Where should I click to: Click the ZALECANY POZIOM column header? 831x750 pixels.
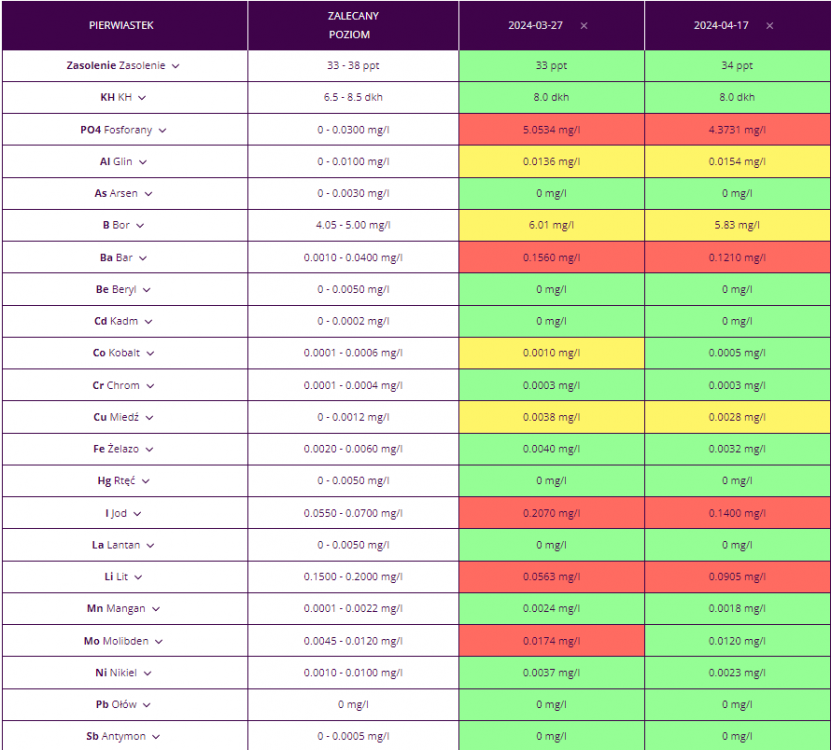tap(353, 25)
